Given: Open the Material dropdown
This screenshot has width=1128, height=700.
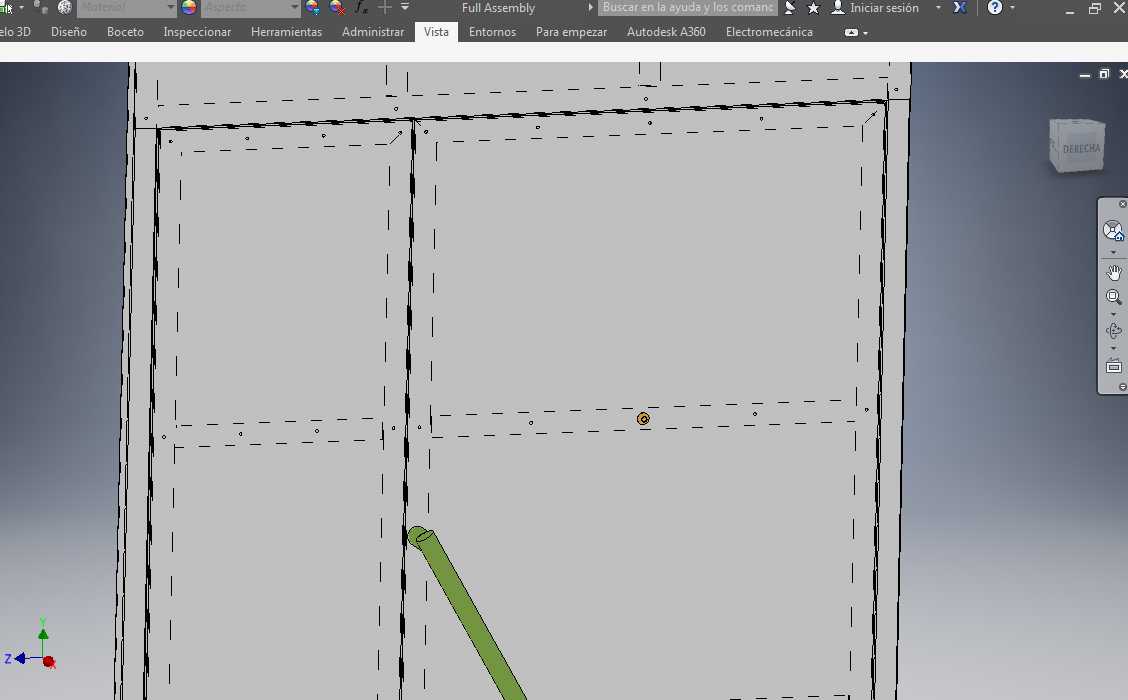Looking at the screenshot, I should pyautogui.click(x=127, y=8).
